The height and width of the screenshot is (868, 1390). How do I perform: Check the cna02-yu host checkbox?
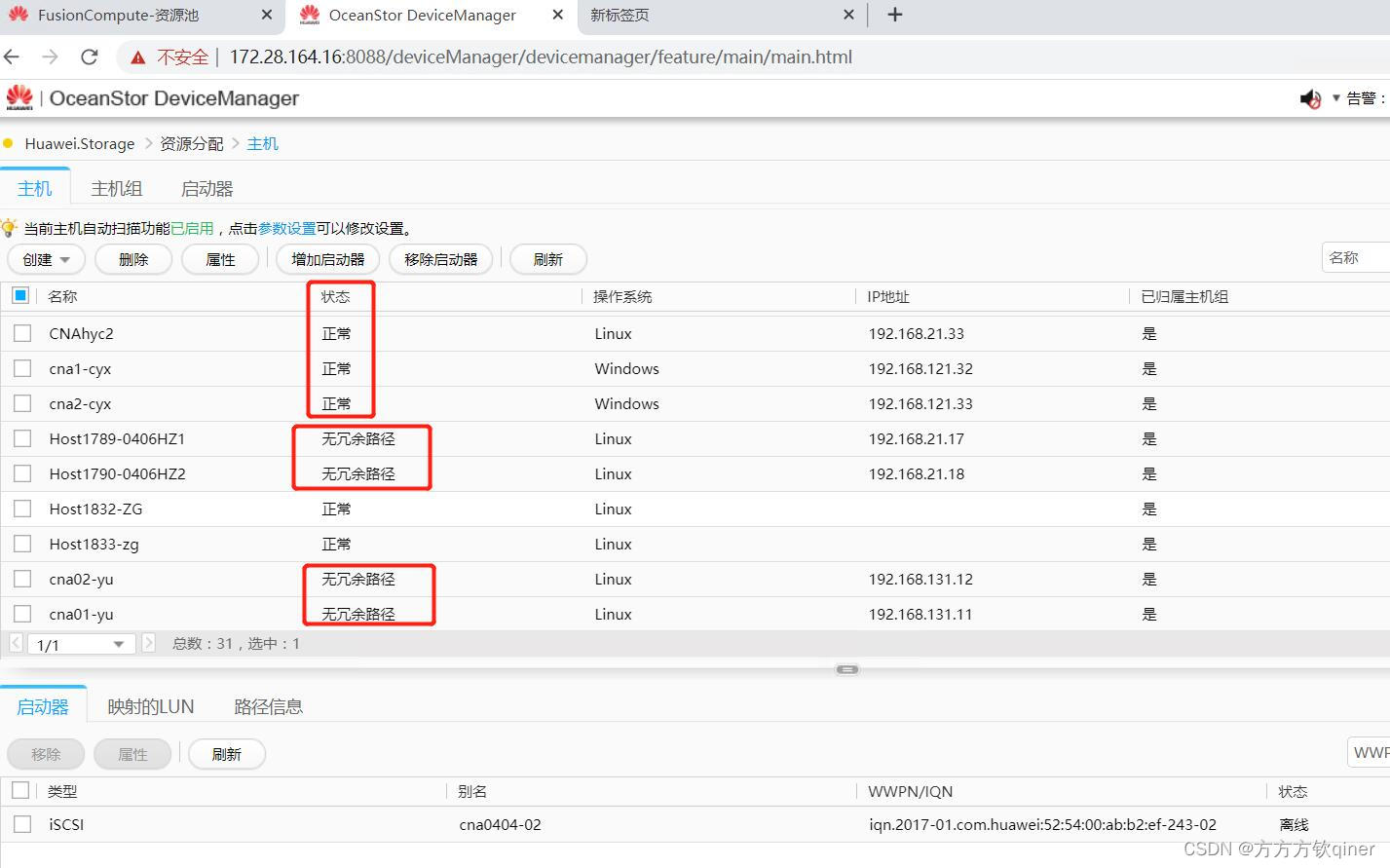22,579
